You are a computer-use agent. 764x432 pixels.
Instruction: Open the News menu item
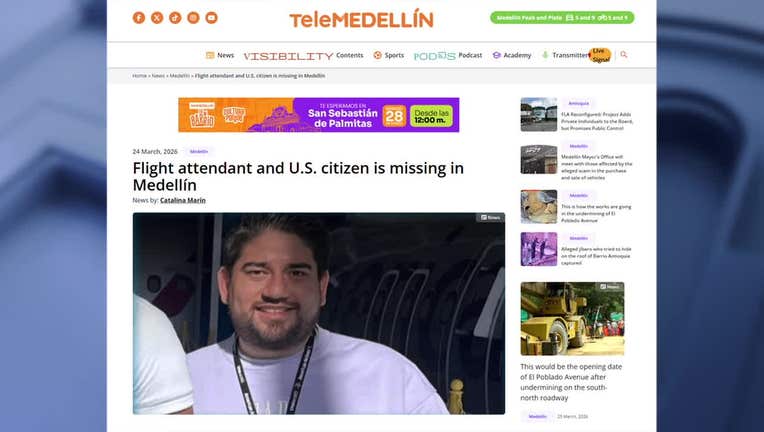click(x=220, y=56)
